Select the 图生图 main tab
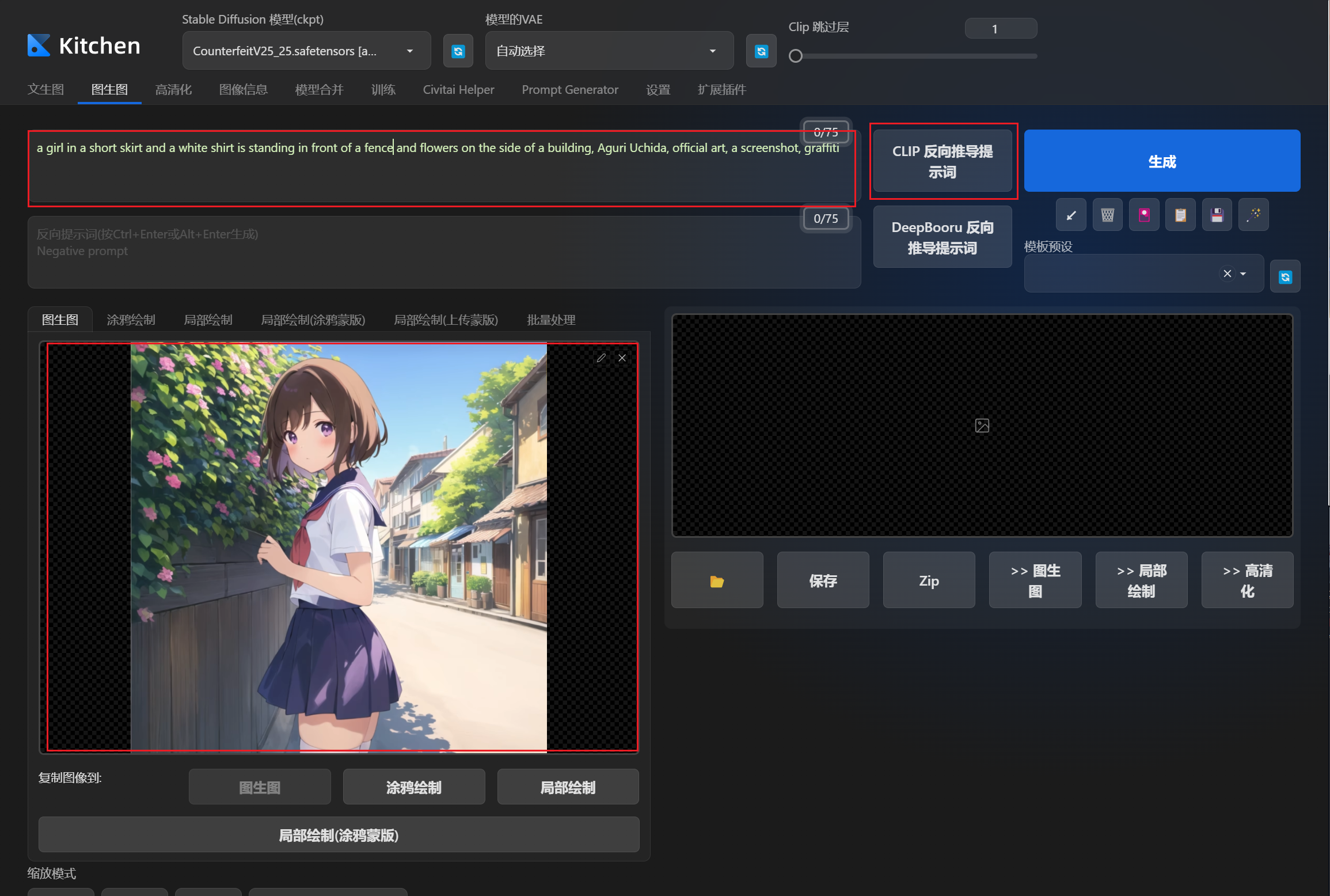Image resolution: width=1330 pixels, height=896 pixels. pos(109,90)
